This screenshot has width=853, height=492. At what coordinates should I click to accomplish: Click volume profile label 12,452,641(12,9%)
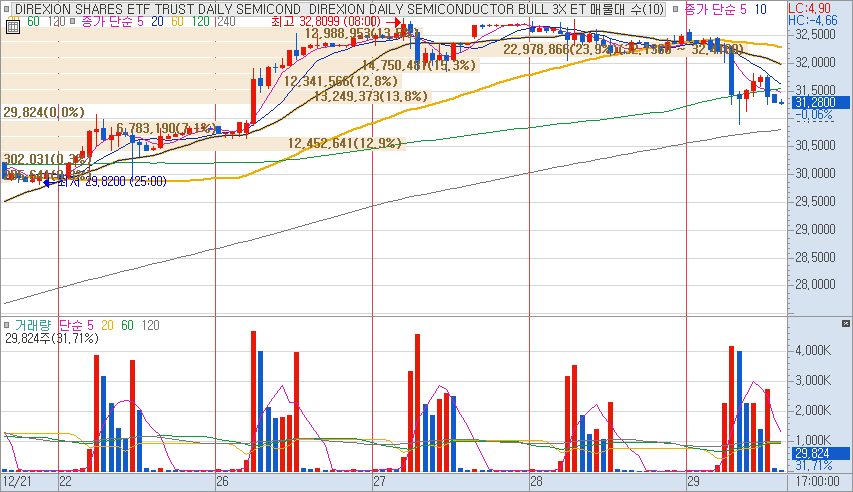(x=345, y=143)
